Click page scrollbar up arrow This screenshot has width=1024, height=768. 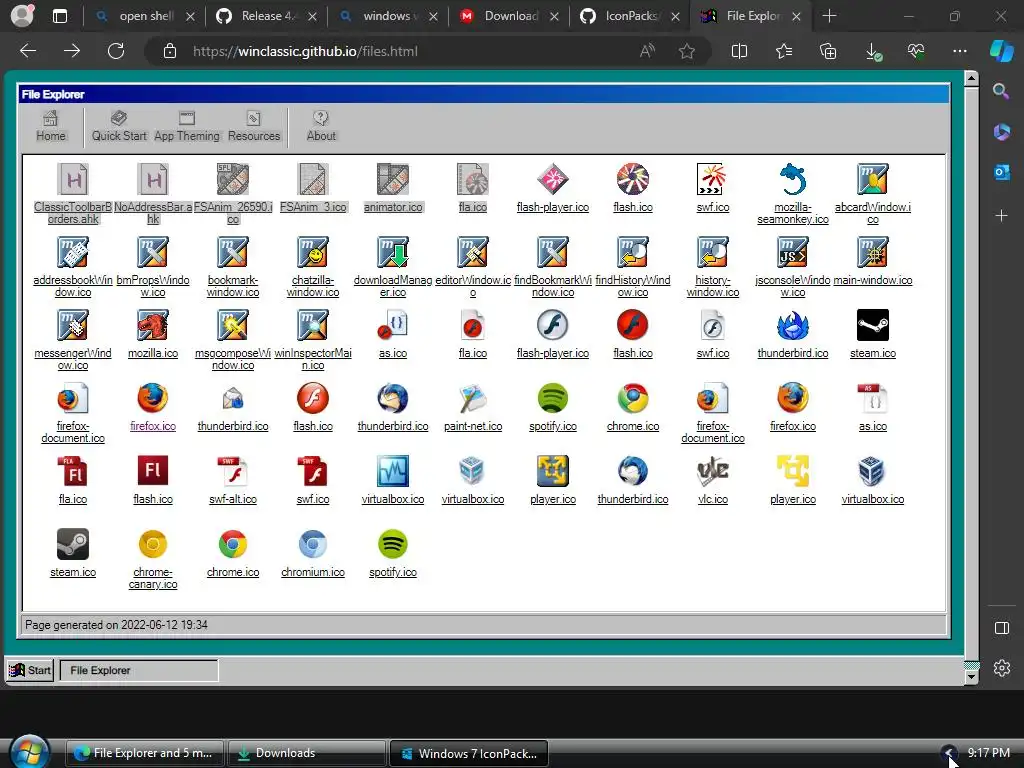coord(971,78)
